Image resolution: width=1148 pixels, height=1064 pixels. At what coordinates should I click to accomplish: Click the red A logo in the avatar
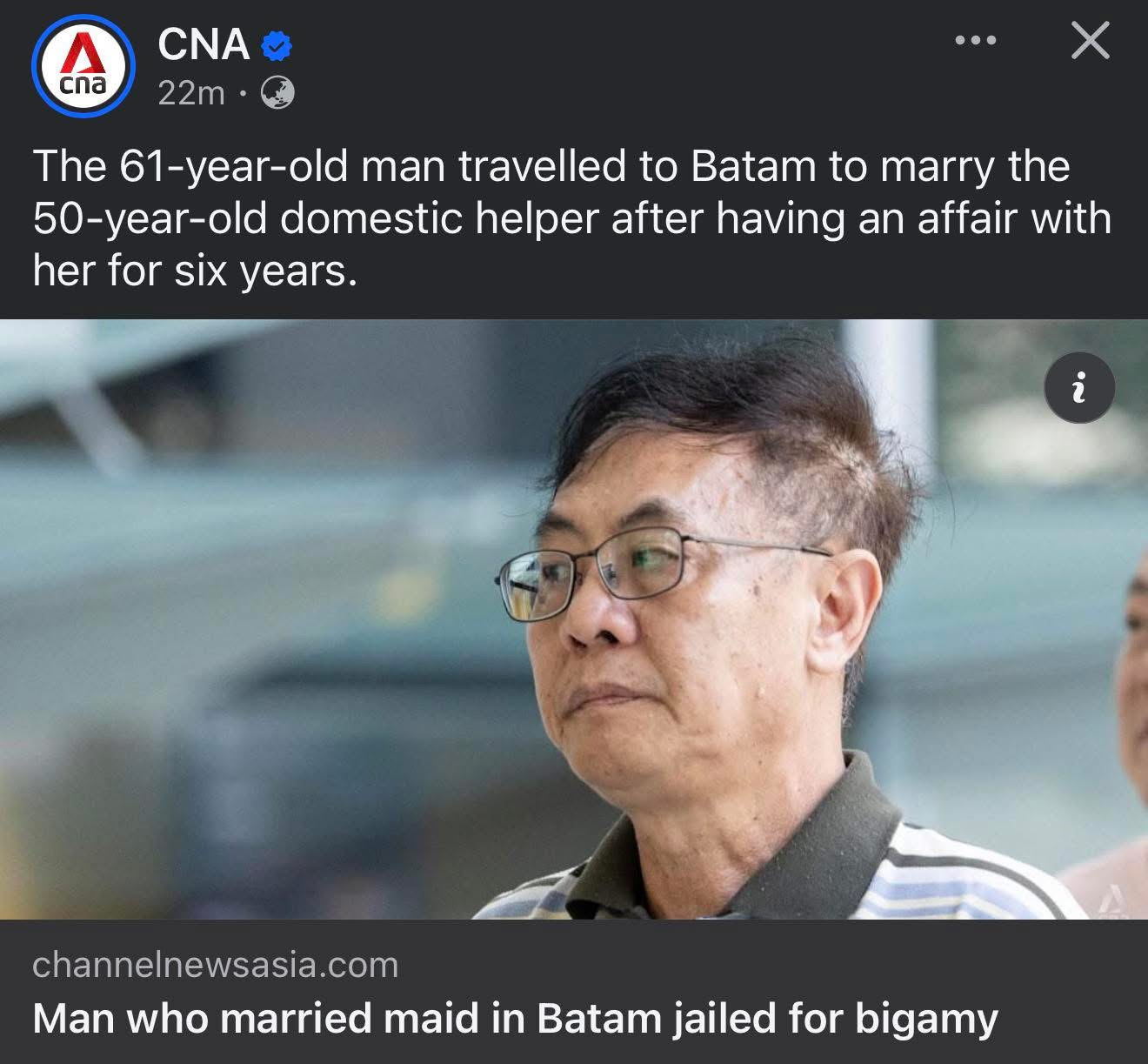point(83,55)
